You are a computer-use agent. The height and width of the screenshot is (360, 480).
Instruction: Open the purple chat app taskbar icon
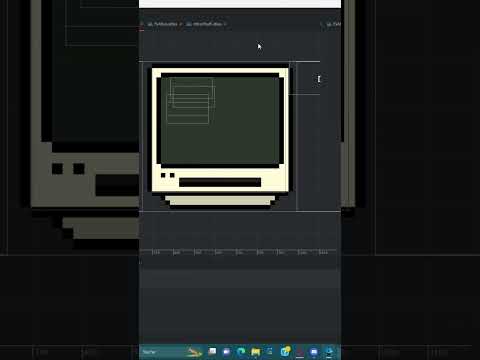(x=226, y=352)
